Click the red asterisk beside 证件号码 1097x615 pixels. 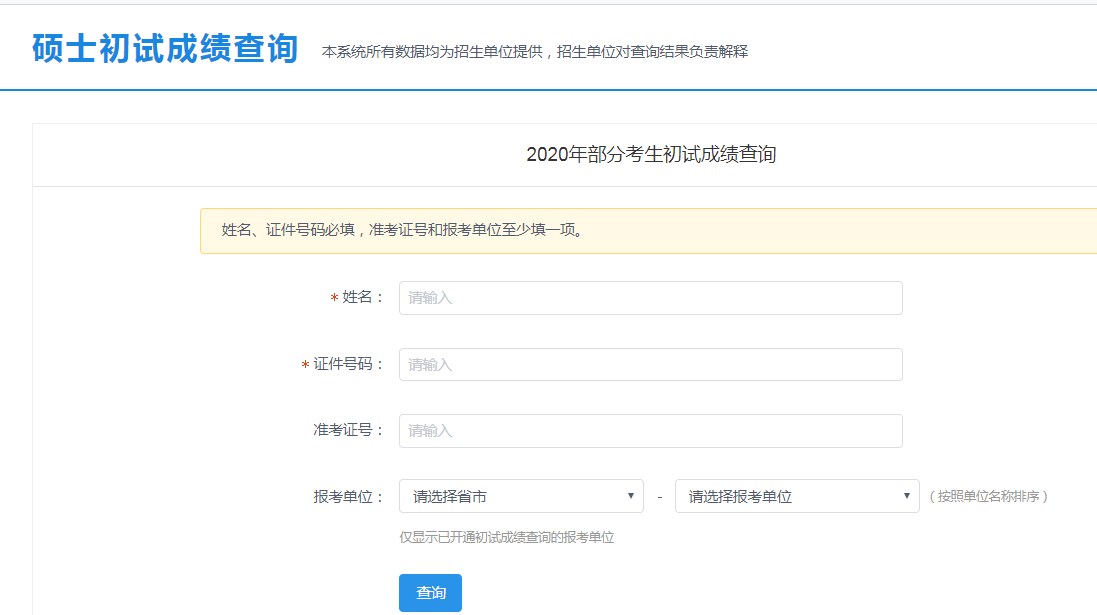305,365
